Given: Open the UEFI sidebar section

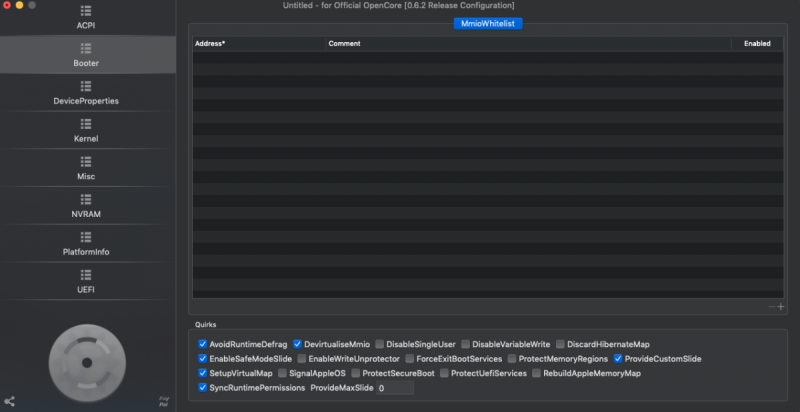Looking at the screenshot, I should point(86,281).
